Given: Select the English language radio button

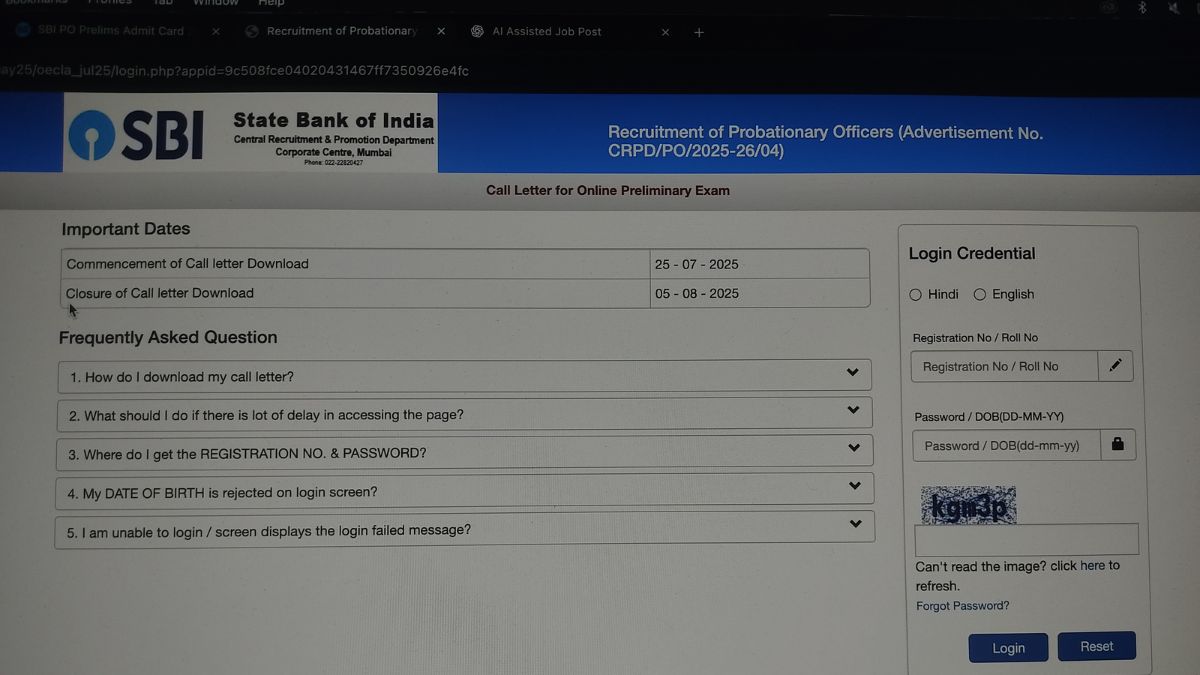Looking at the screenshot, I should point(980,295).
